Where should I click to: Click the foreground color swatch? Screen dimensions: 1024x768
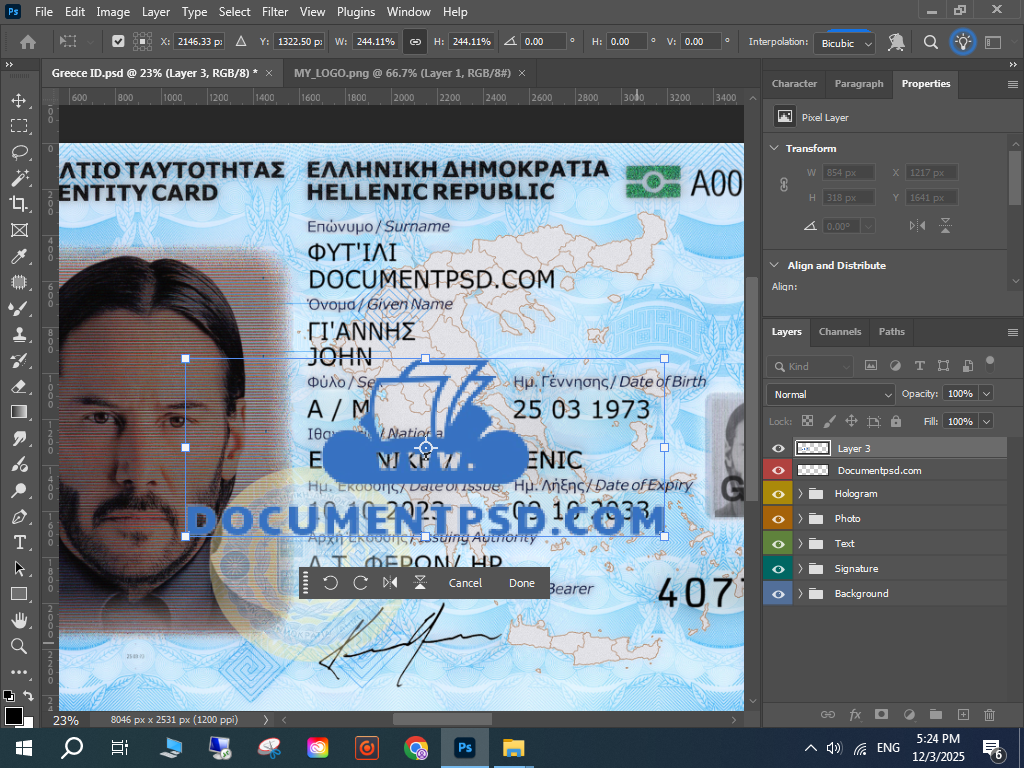click(13, 715)
